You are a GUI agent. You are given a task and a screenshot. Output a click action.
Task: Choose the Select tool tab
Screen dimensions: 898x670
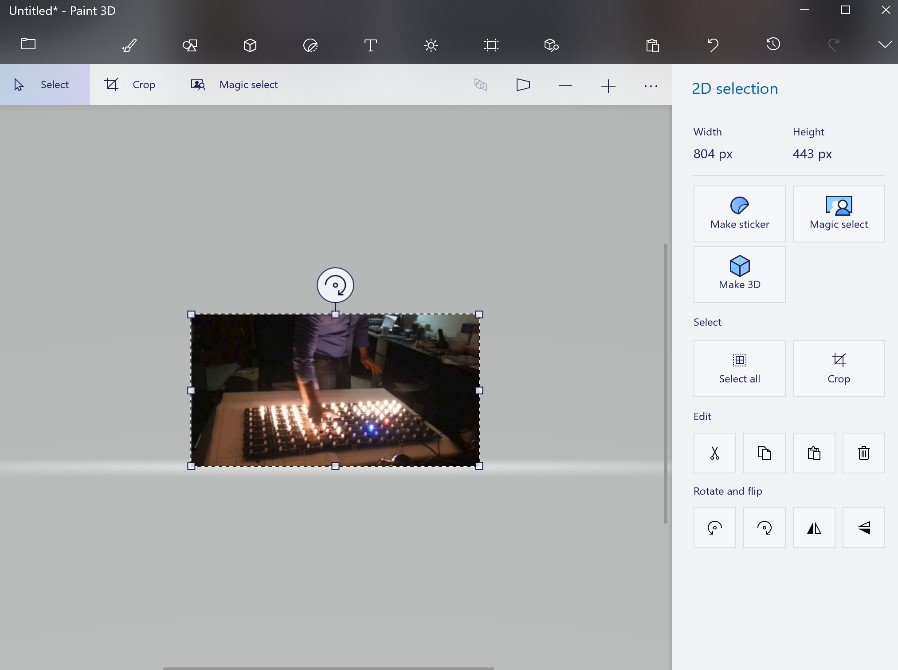point(45,85)
